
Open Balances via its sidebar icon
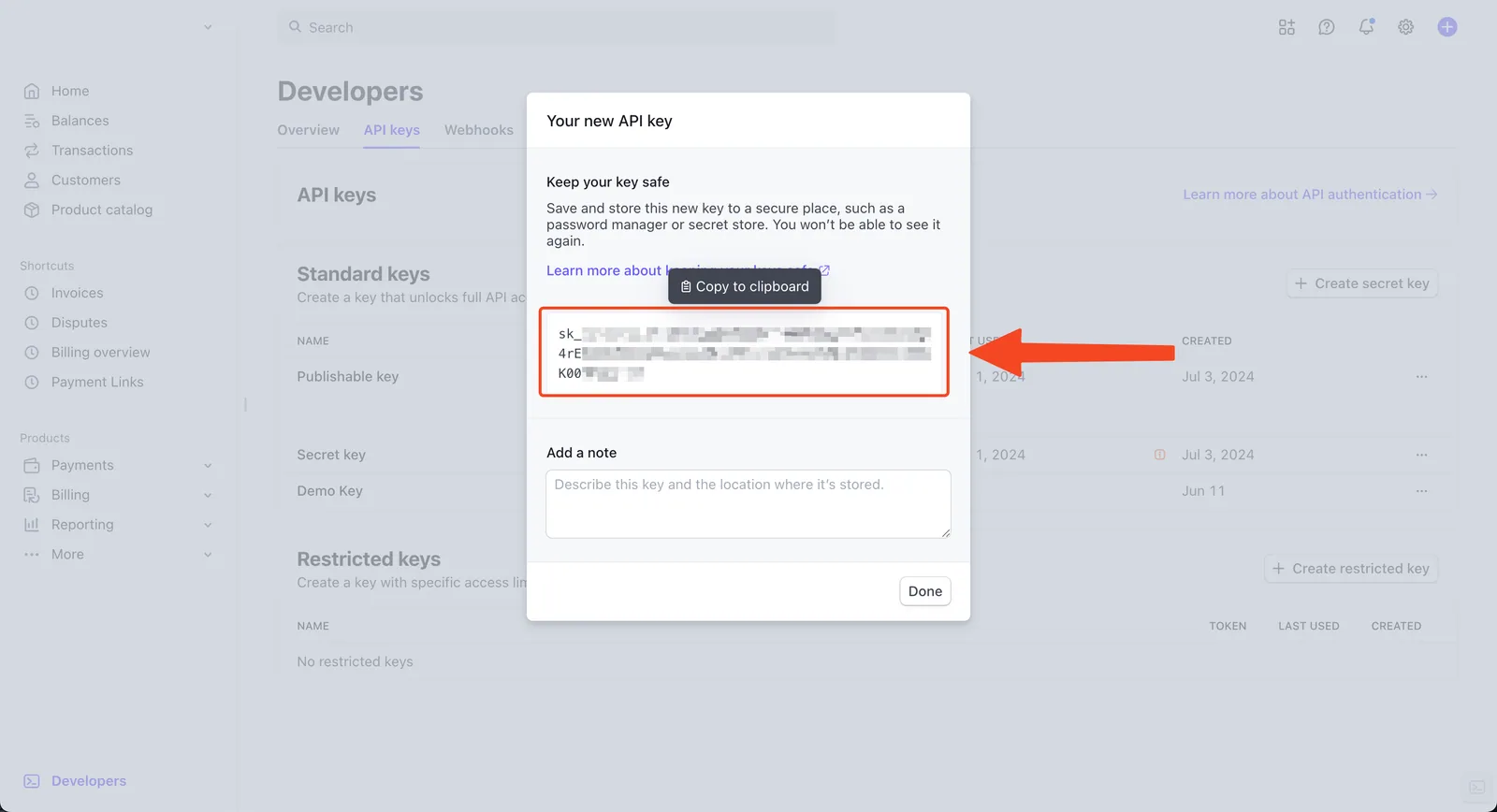[x=32, y=121]
